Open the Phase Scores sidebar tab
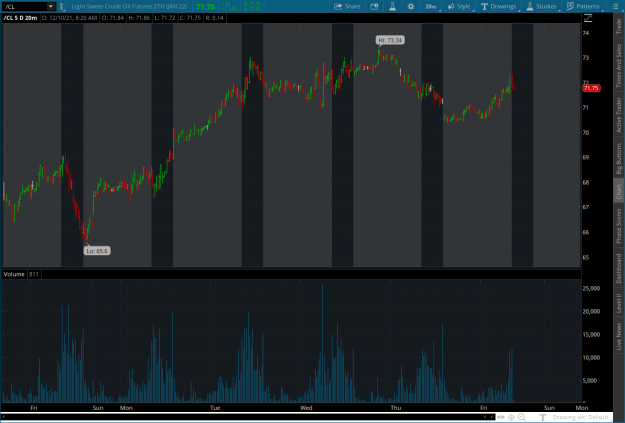The image size is (625, 423). 619,226
